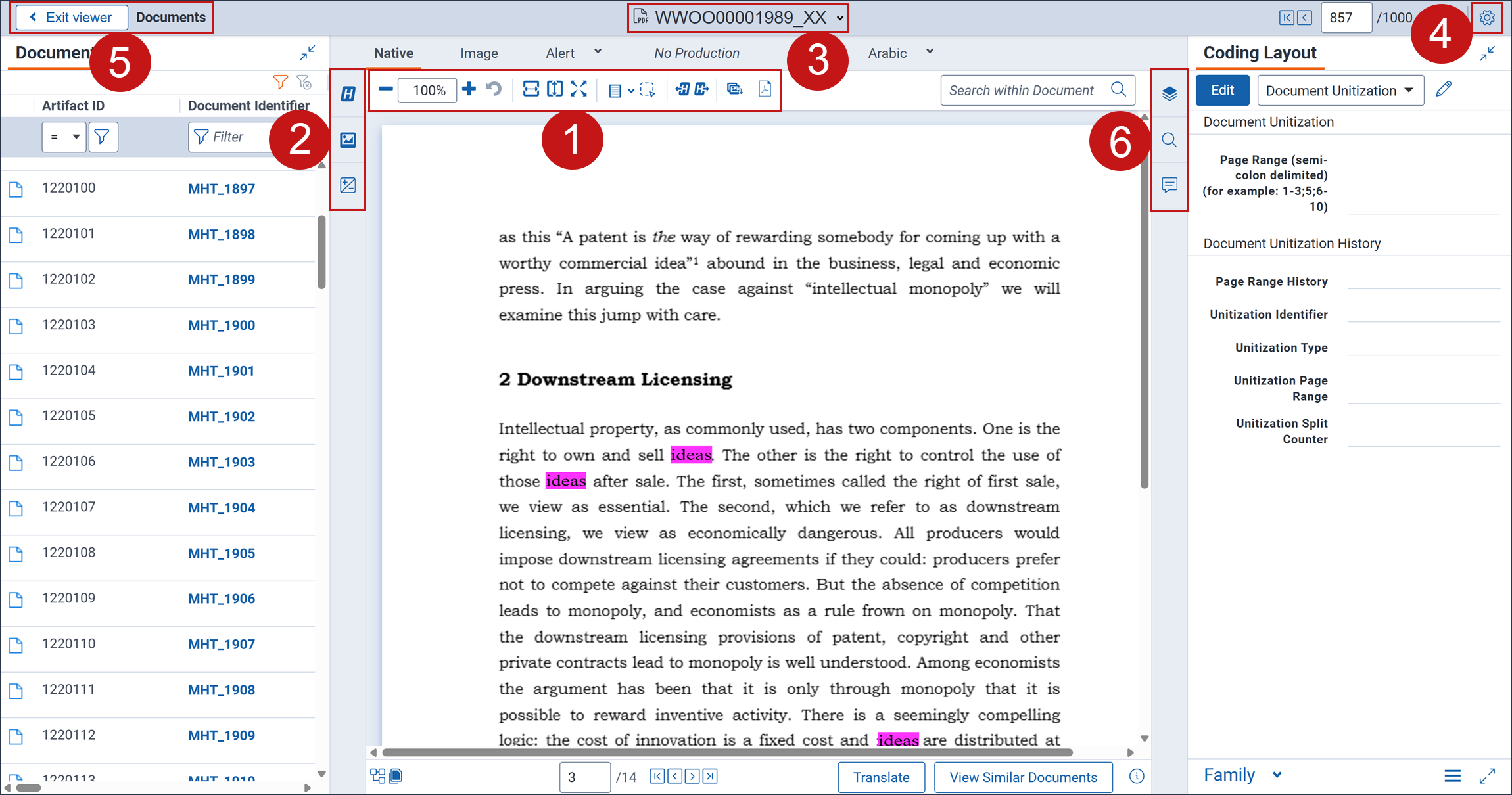Expand the Family pane dropdown
This screenshot has height=795, width=1512.
click(x=1277, y=775)
